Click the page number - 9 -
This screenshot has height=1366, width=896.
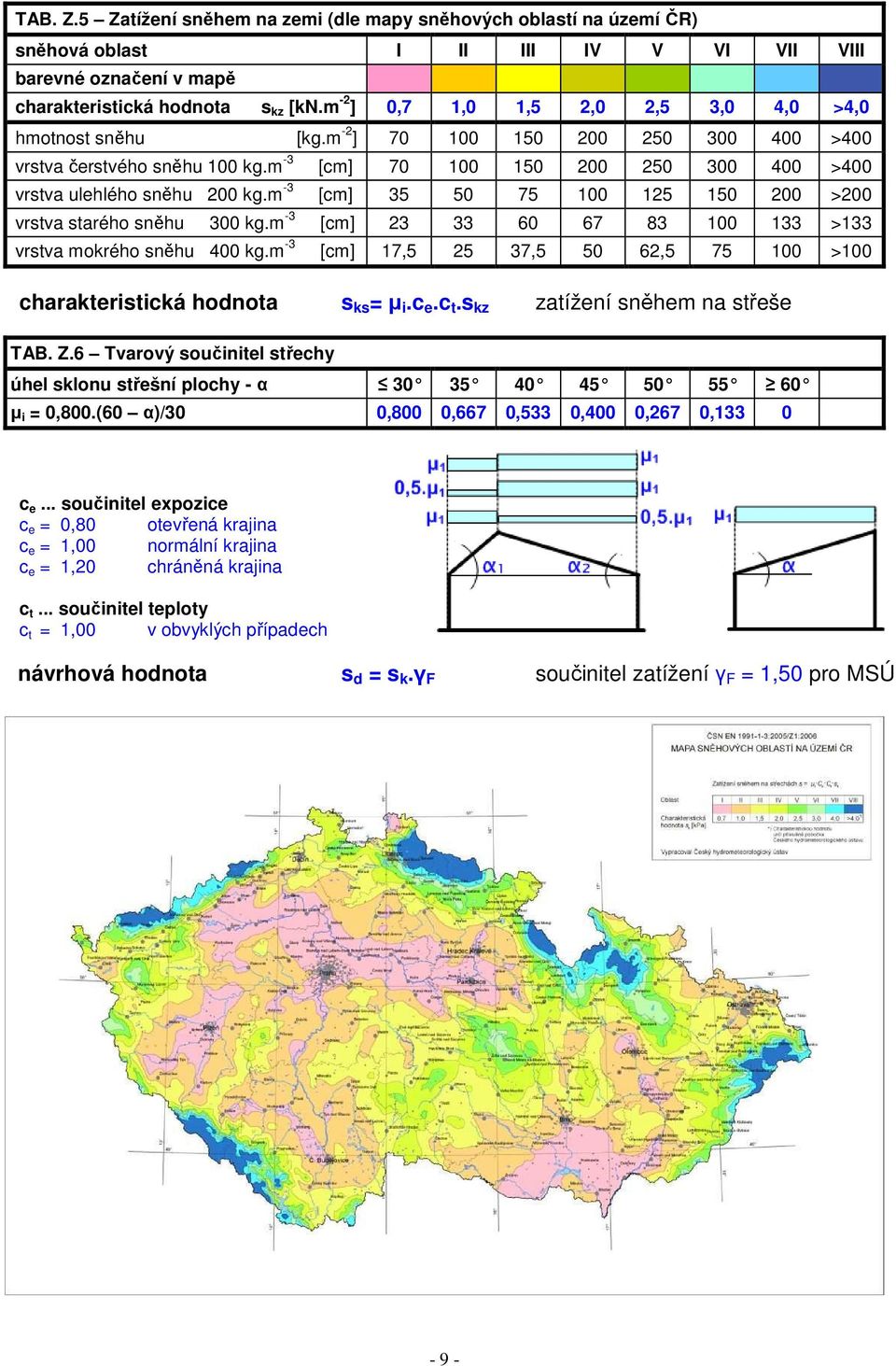click(x=444, y=1359)
